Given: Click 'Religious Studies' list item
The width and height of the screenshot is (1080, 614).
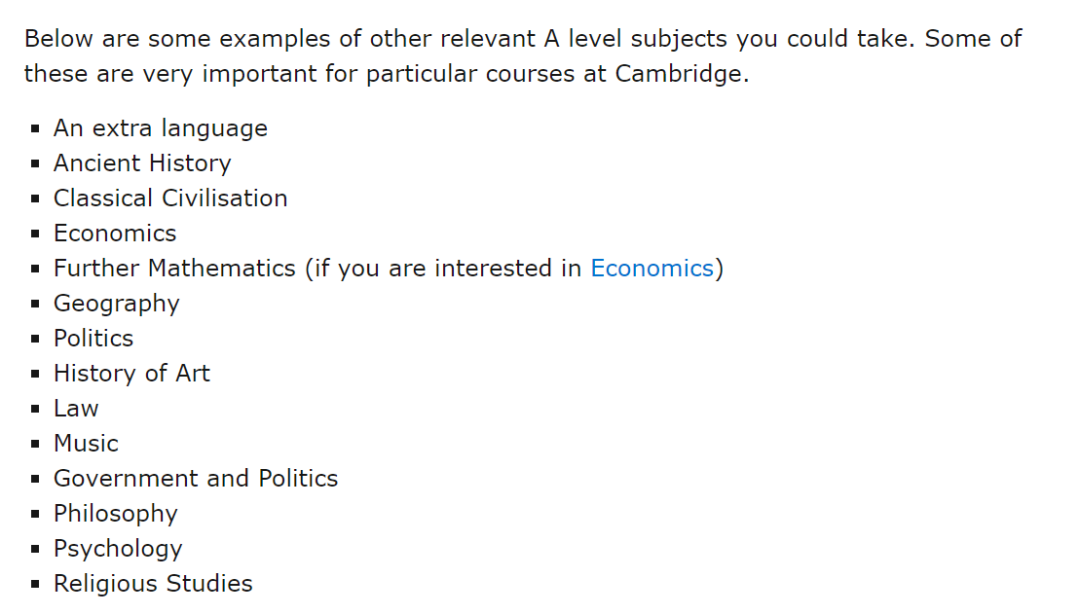Looking at the screenshot, I should point(153,584).
